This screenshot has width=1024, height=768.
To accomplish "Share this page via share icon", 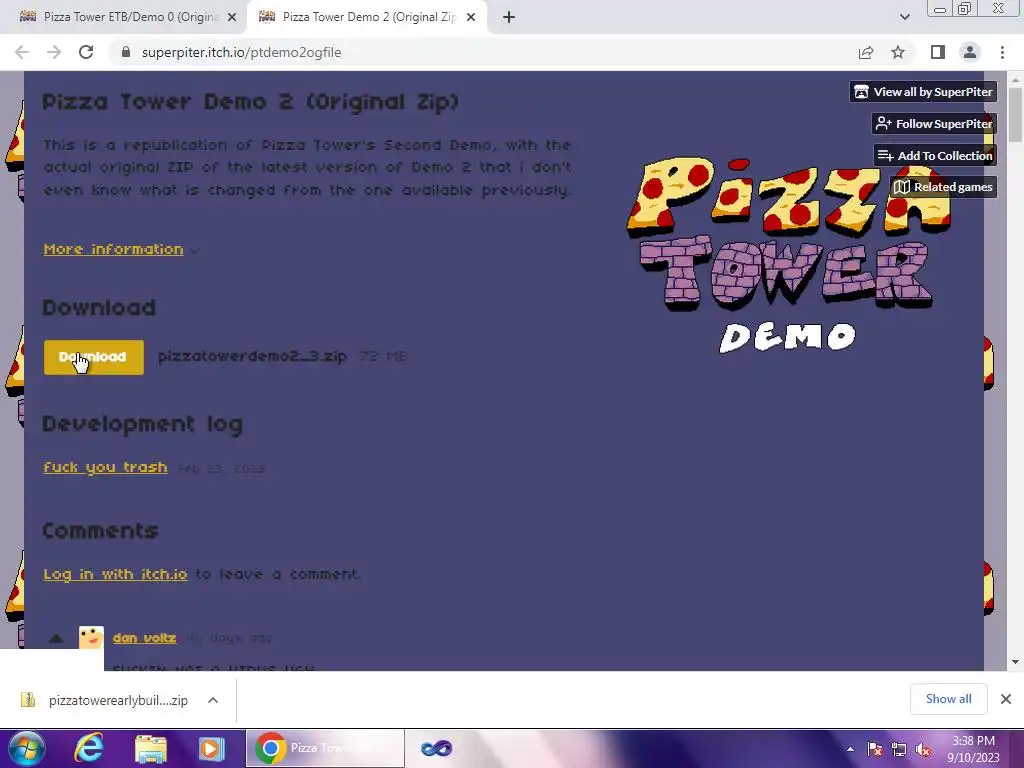I will point(866,52).
